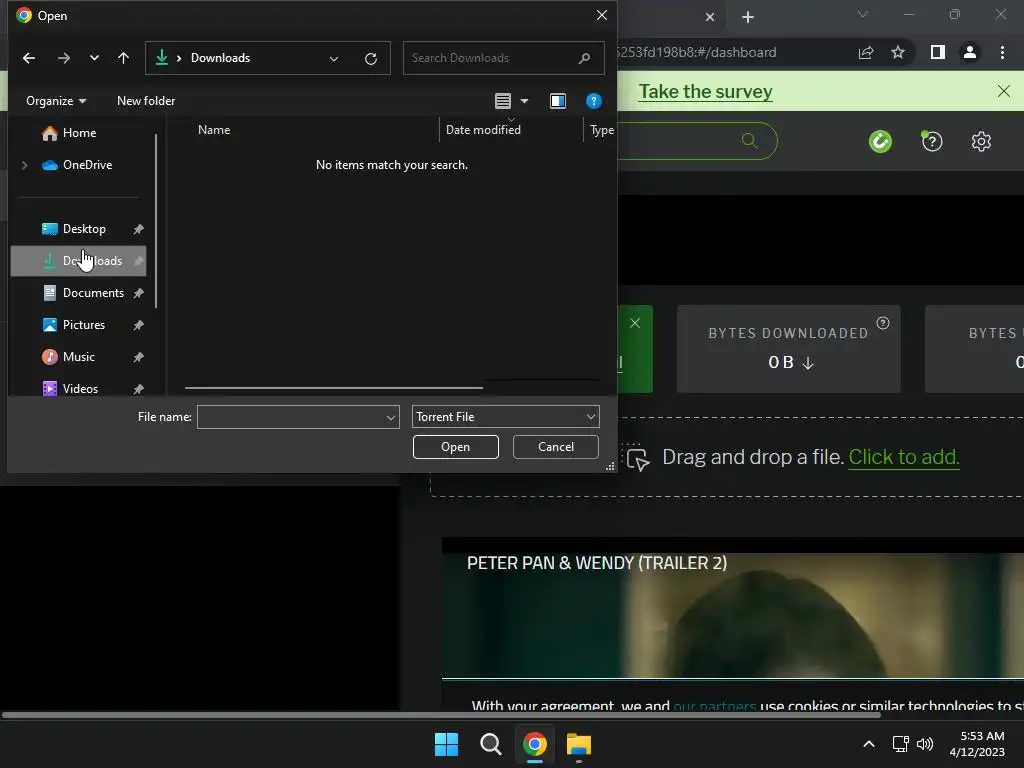The width and height of the screenshot is (1024, 768).
Task: Close the current Chrome tab
Action: (x=710, y=17)
